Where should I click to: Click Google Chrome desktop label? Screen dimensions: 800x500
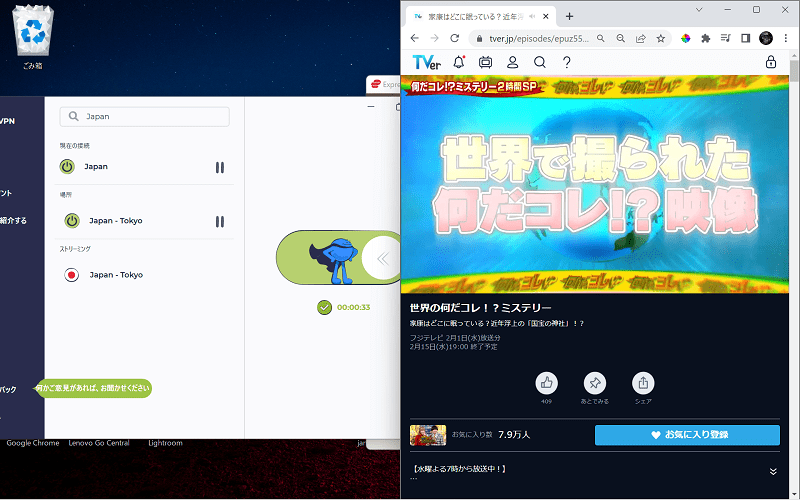point(33,443)
